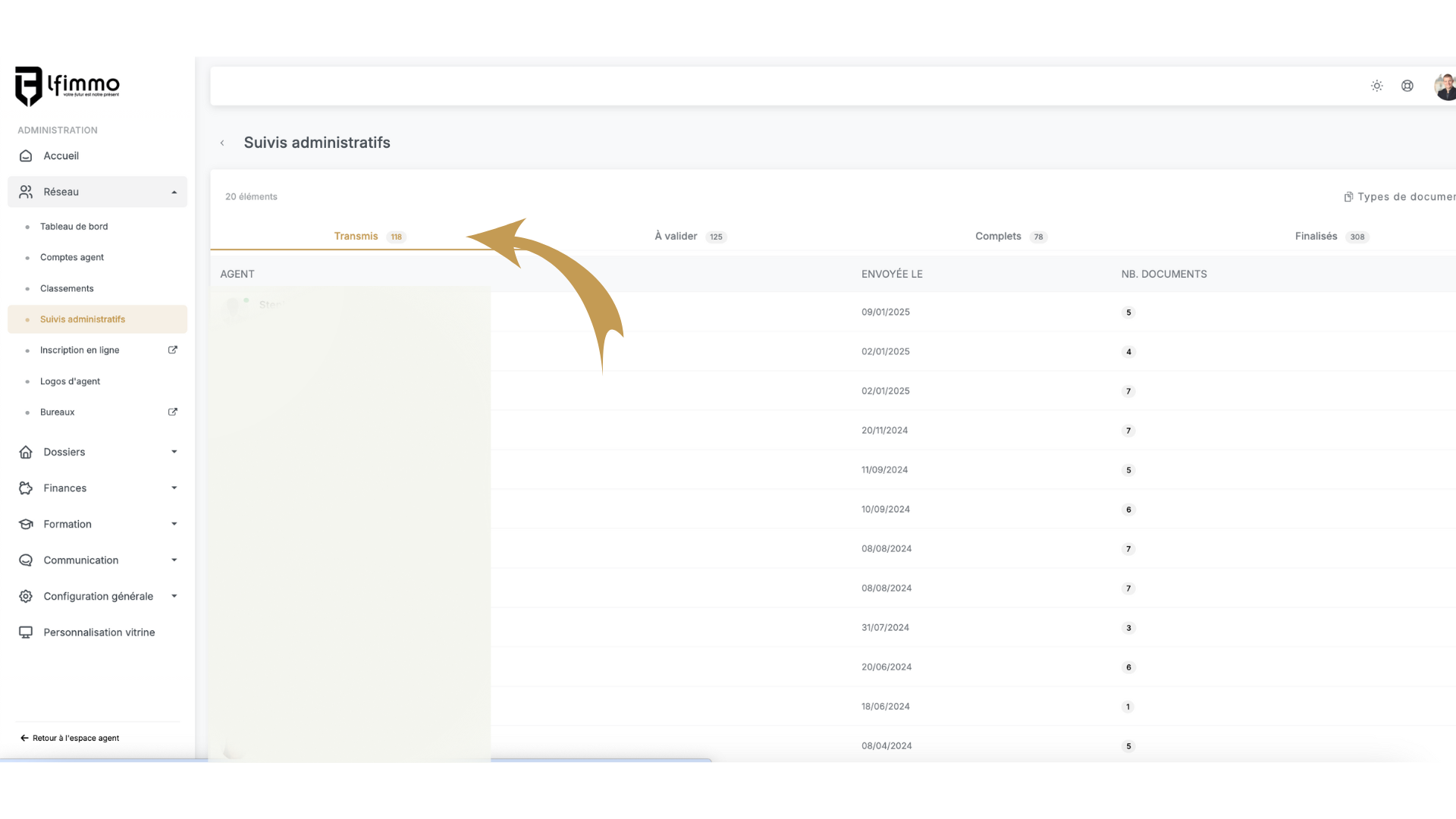Open external link icon for Inscription en ligne
Image resolution: width=1456 pixels, height=819 pixels.
(x=172, y=350)
